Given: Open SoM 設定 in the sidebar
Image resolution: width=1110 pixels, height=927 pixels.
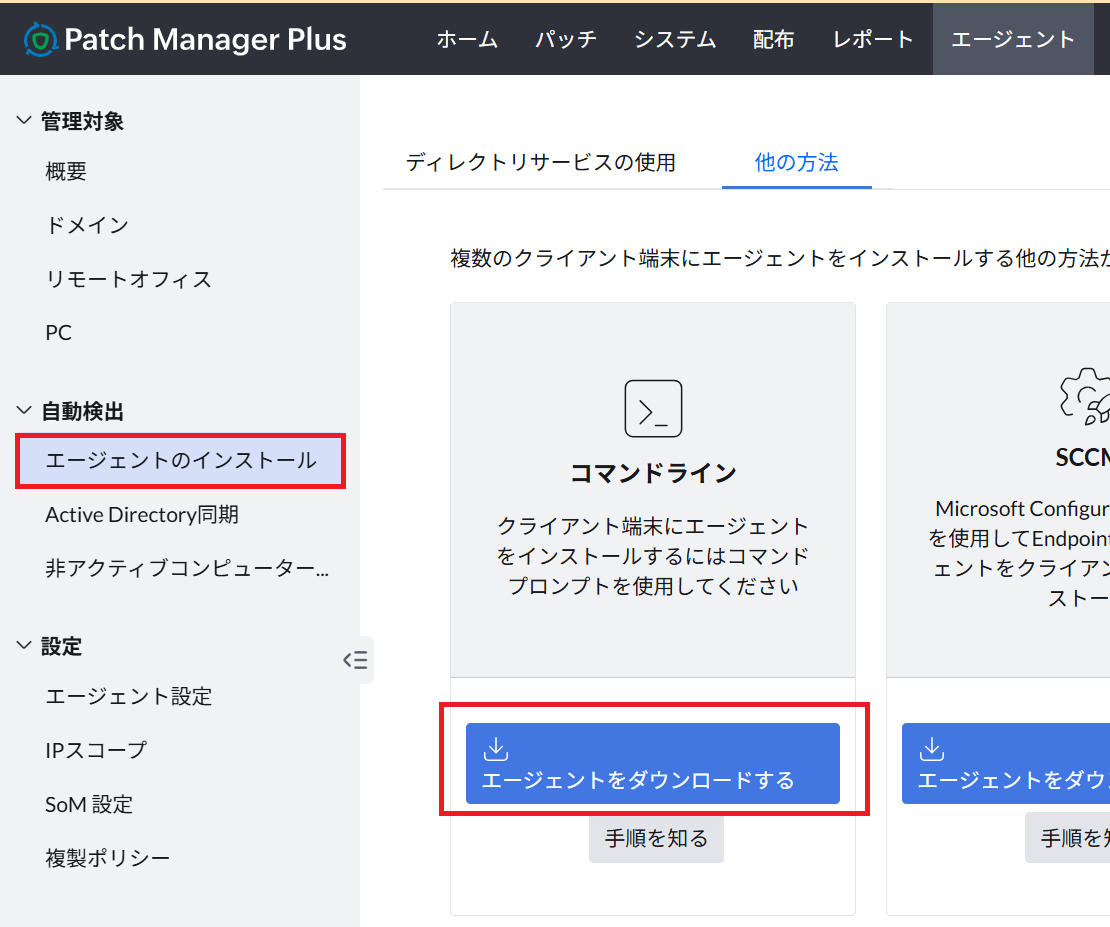Looking at the screenshot, I should pyautogui.click(x=89, y=804).
